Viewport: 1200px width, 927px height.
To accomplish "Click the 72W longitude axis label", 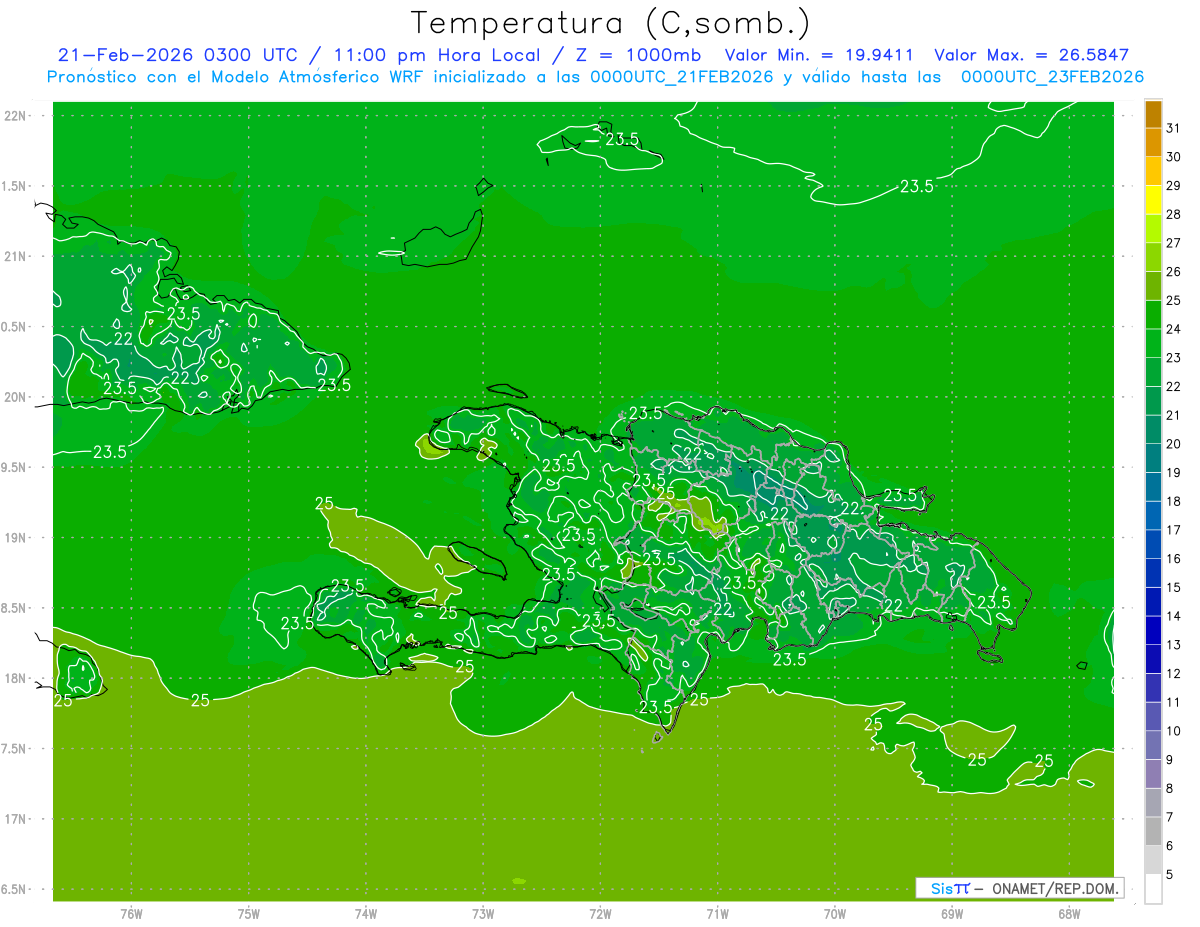I will pyautogui.click(x=600, y=913).
